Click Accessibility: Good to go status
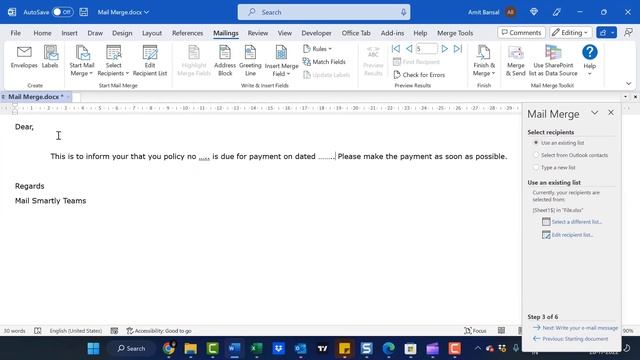Image resolution: width=640 pixels, height=360 pixels. click(159, 331)
